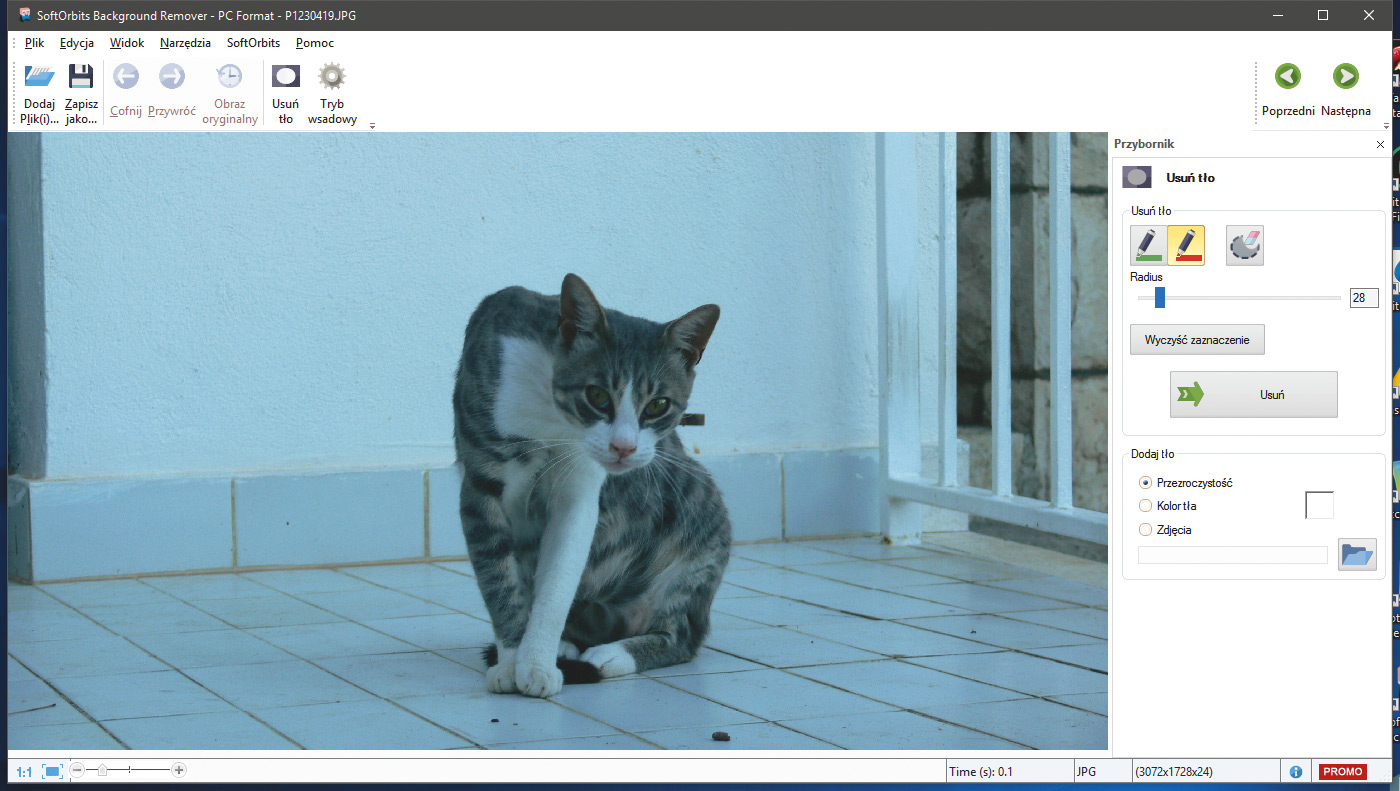Screen dimensions: 1400x791
Task: Select the Usuń tło toolbar tool
Action: coord(286,77)
